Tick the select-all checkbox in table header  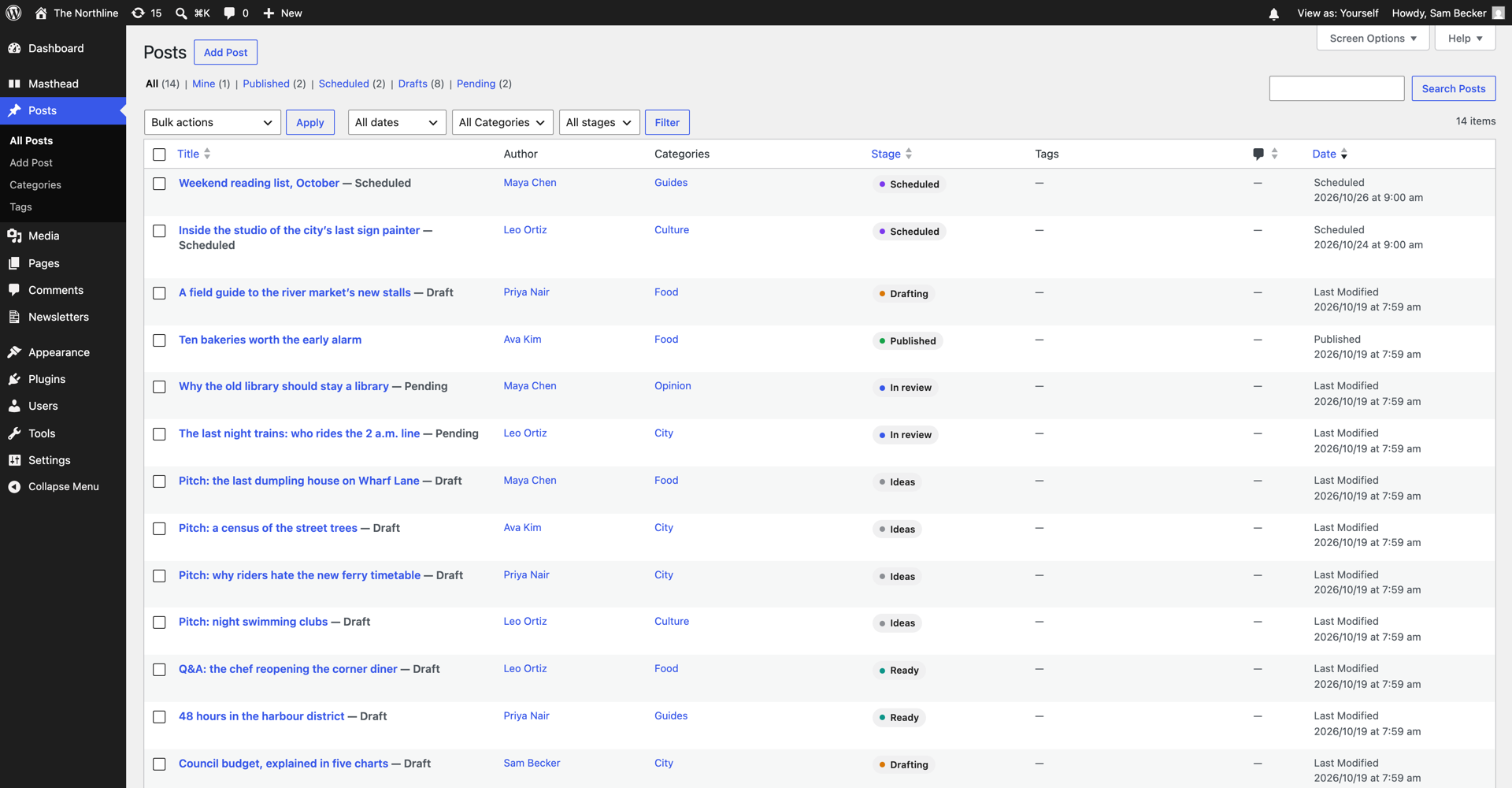(159, 154)
